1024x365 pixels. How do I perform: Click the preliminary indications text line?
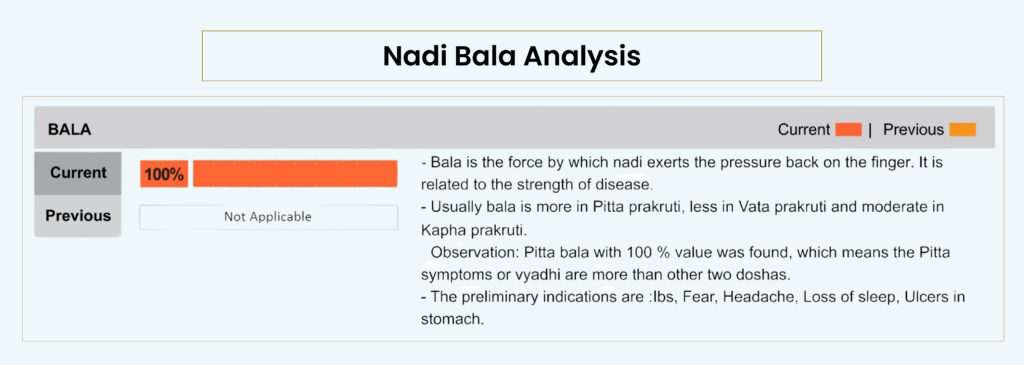[693, 297]
